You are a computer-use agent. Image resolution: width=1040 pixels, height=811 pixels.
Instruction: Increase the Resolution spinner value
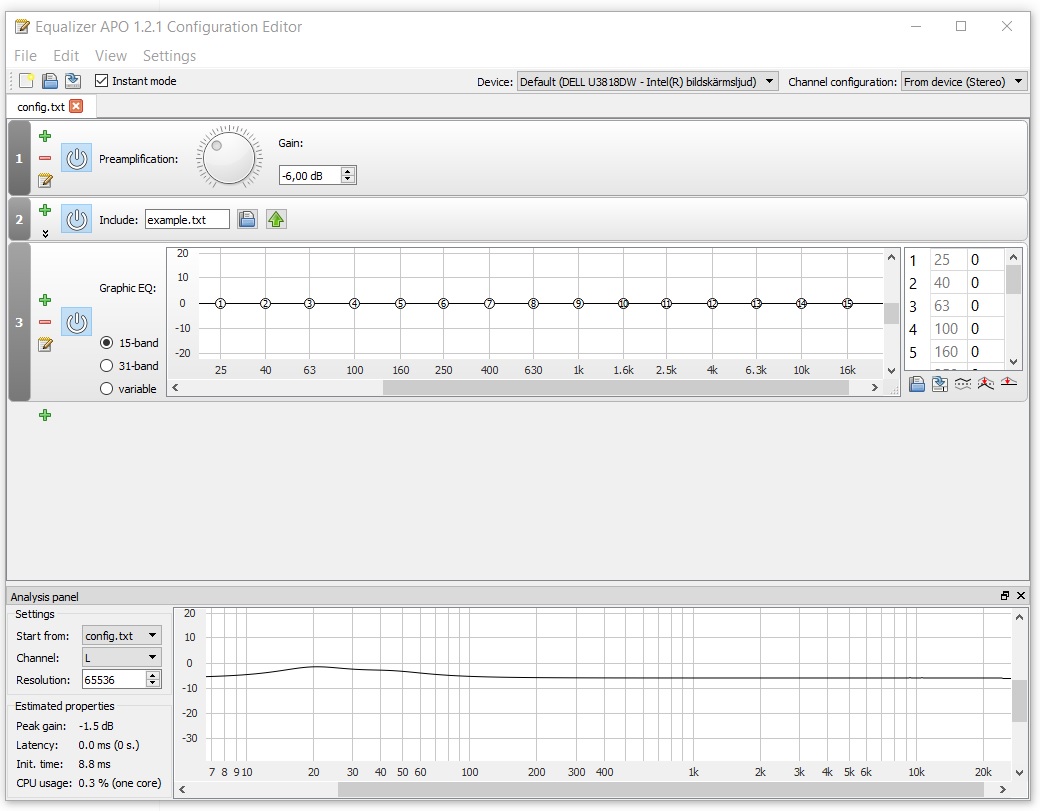[x=153, y=675]
